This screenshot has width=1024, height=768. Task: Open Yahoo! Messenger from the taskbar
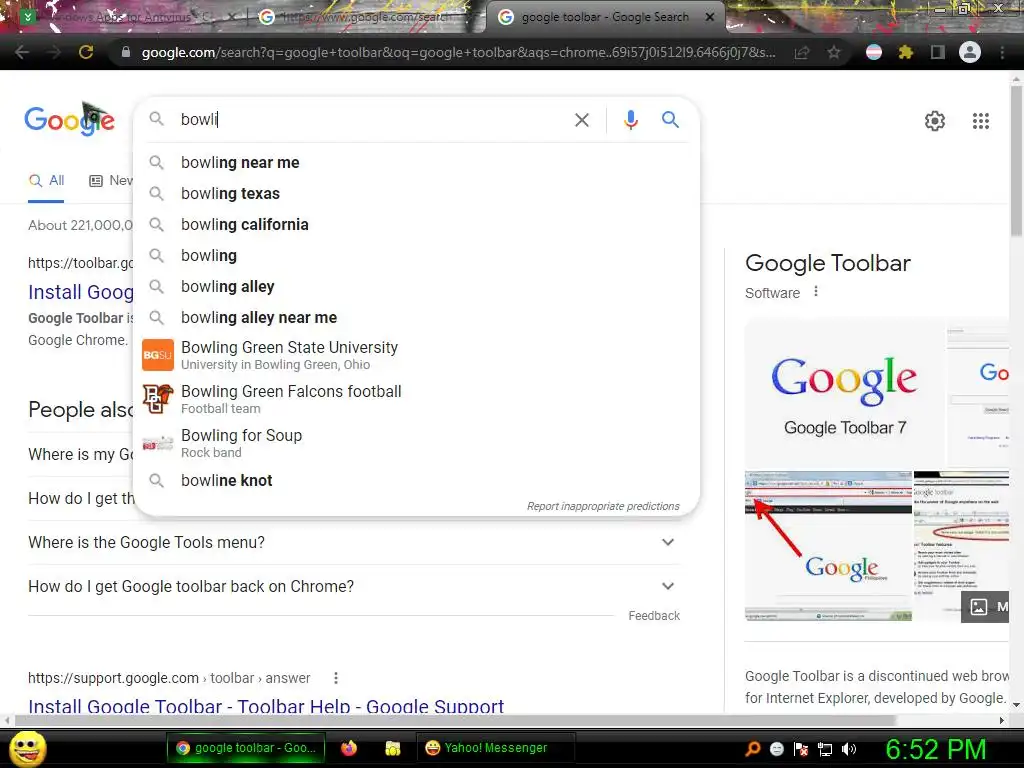(x=495, y=748)
